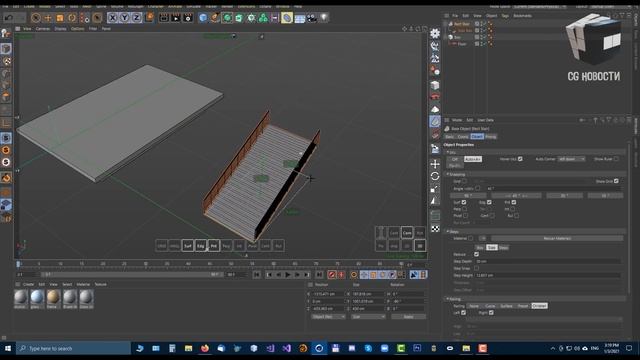Click the Floor/sky object icon in the toolbar
The height and width of the screenshot is (360, 640).
coord(300,18)
